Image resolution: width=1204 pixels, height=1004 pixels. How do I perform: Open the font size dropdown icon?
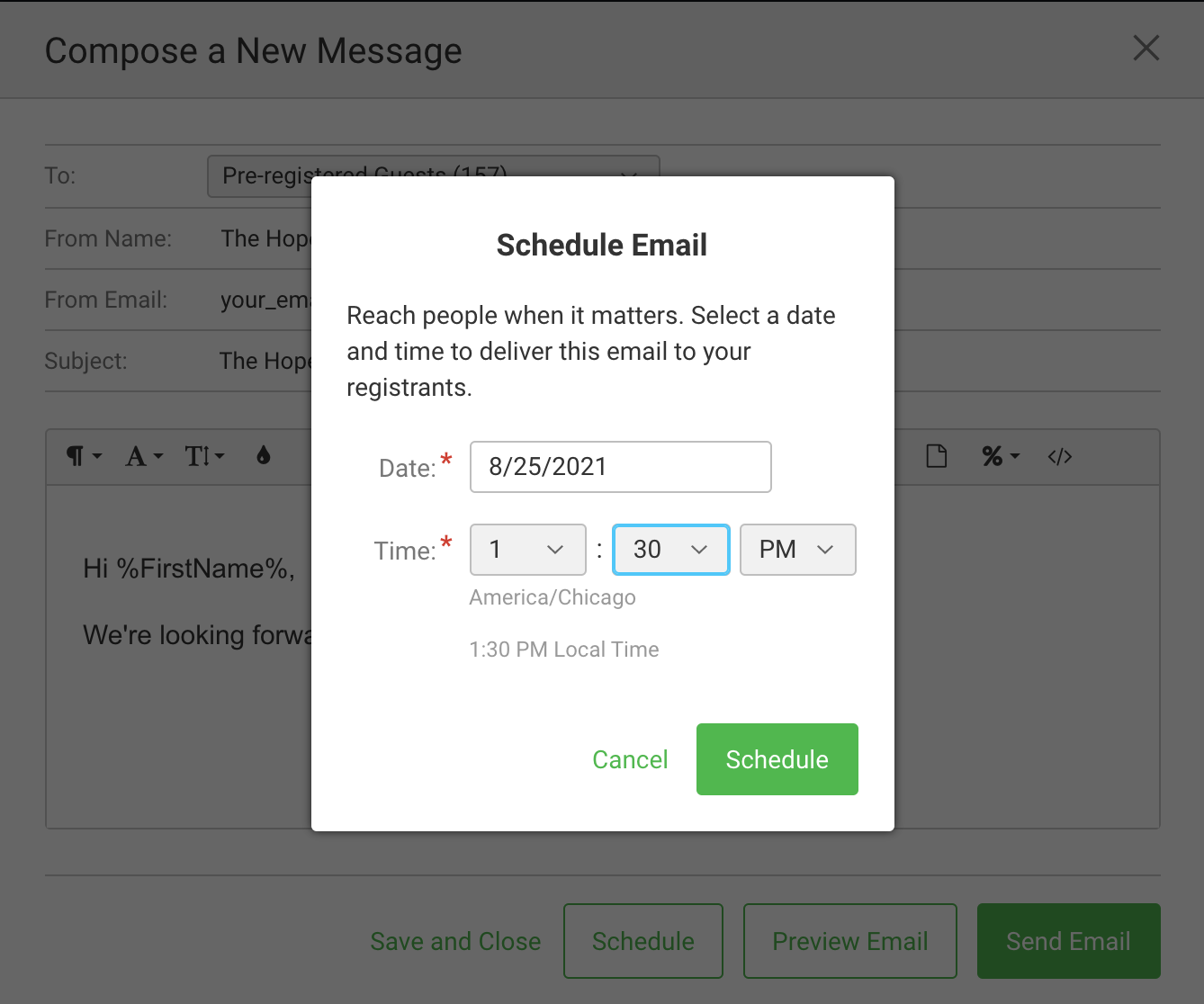[x=204, y=457]
